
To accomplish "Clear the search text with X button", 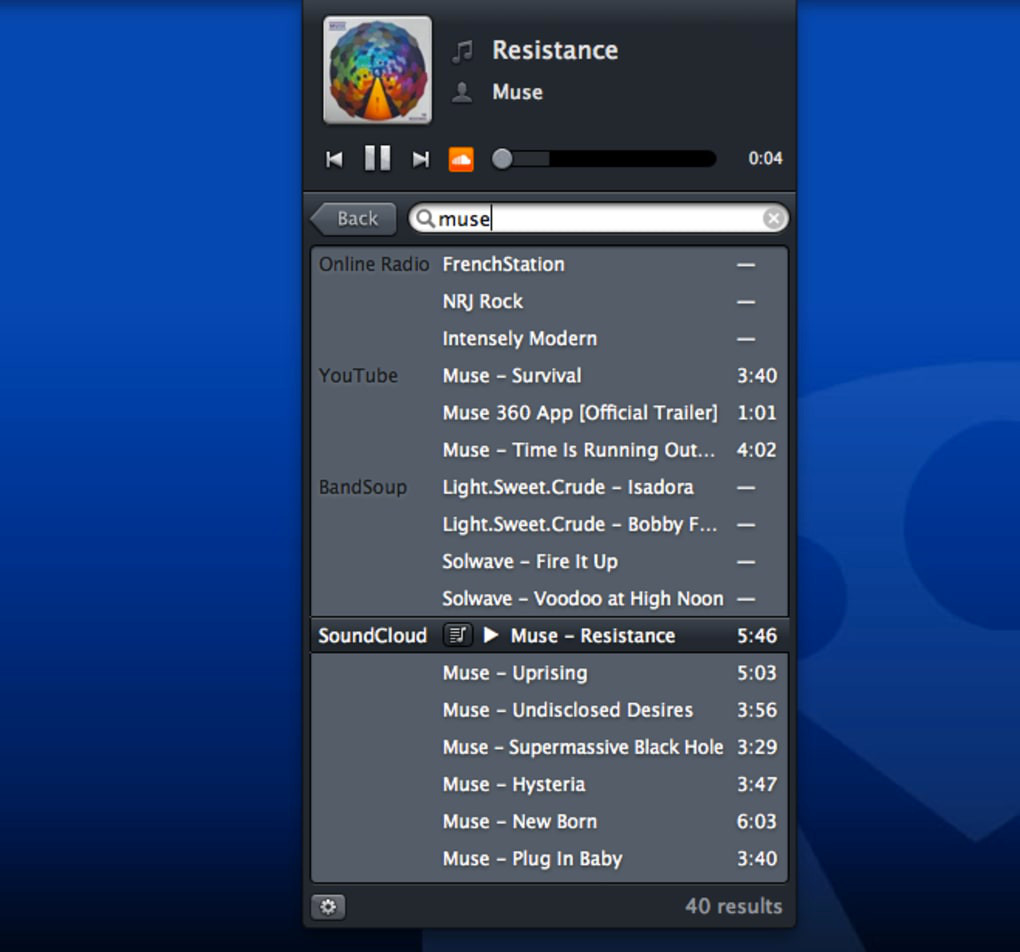I will point(773,219).
